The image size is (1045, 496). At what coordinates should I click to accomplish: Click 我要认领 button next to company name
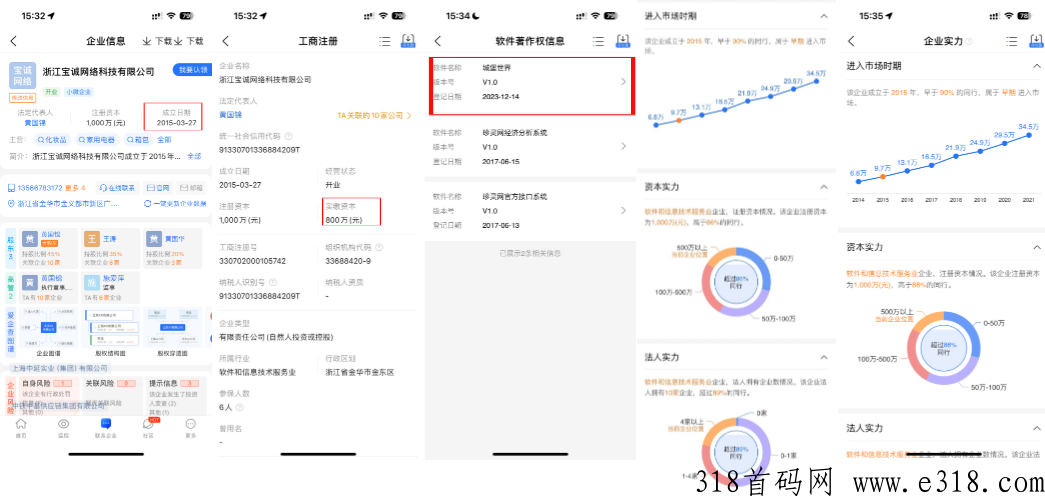(x=190, y=70)
